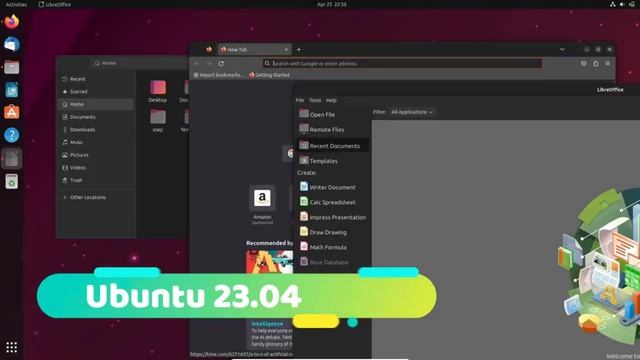
Task: Click Firefox back arrow
Action: coord(197,64)
